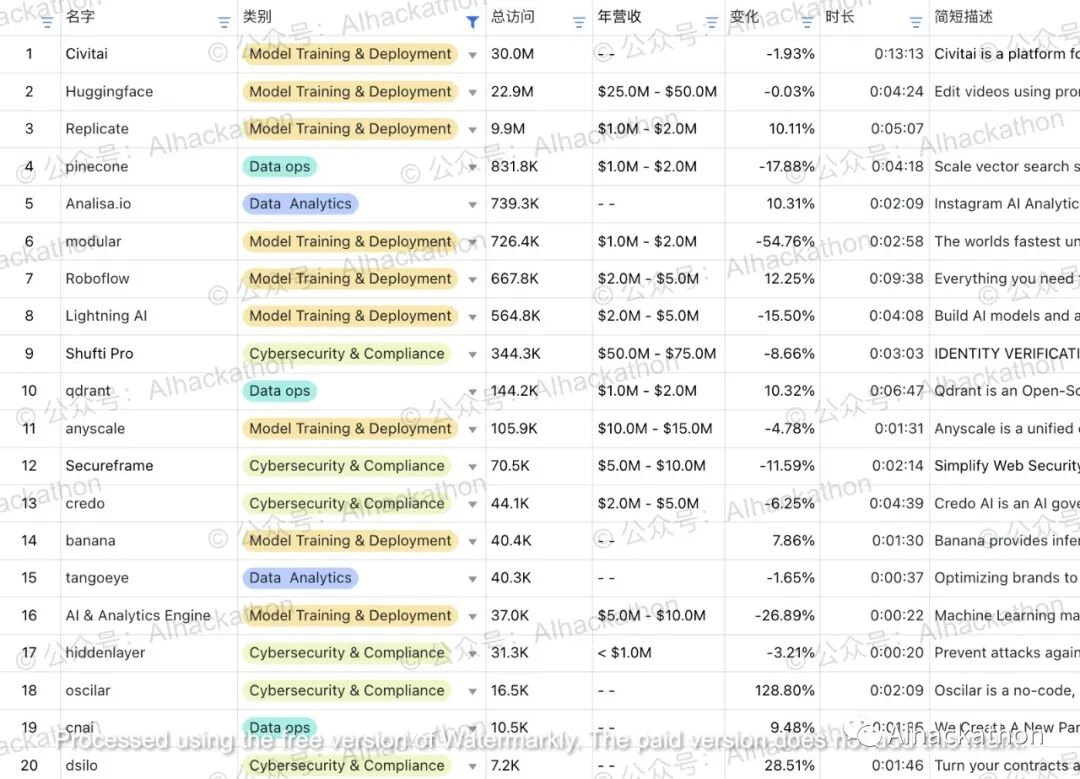Click the Secureframe name cell
The image size is (1080, 779).
149,466
